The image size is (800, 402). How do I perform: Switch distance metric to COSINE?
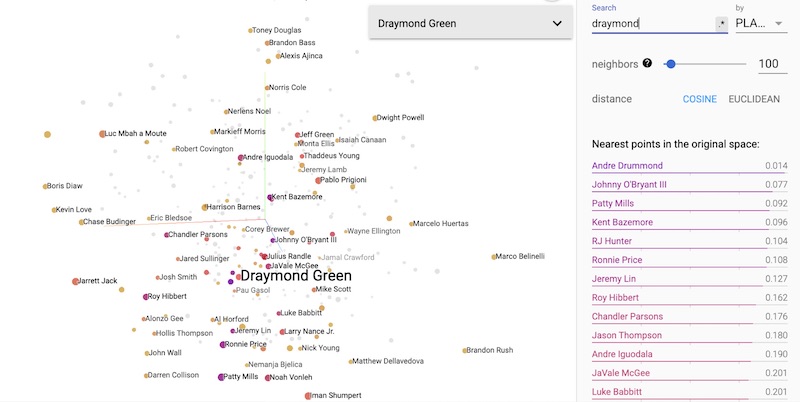700,99
